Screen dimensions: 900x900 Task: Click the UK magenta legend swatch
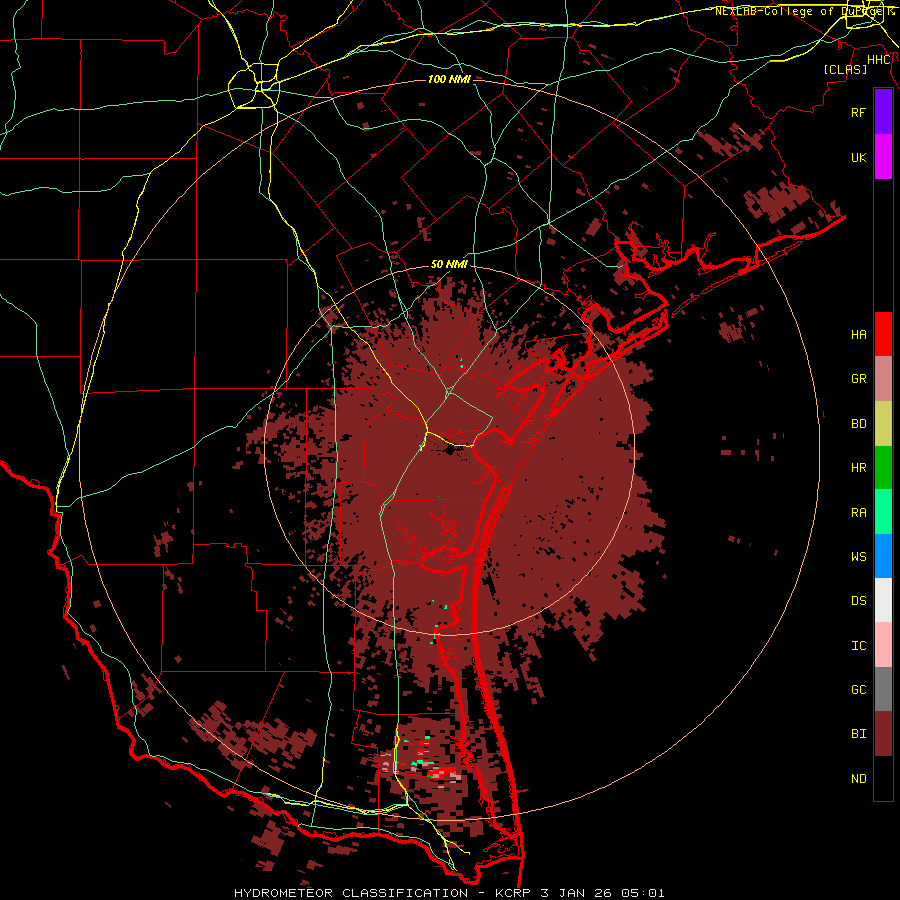point(883,157)
